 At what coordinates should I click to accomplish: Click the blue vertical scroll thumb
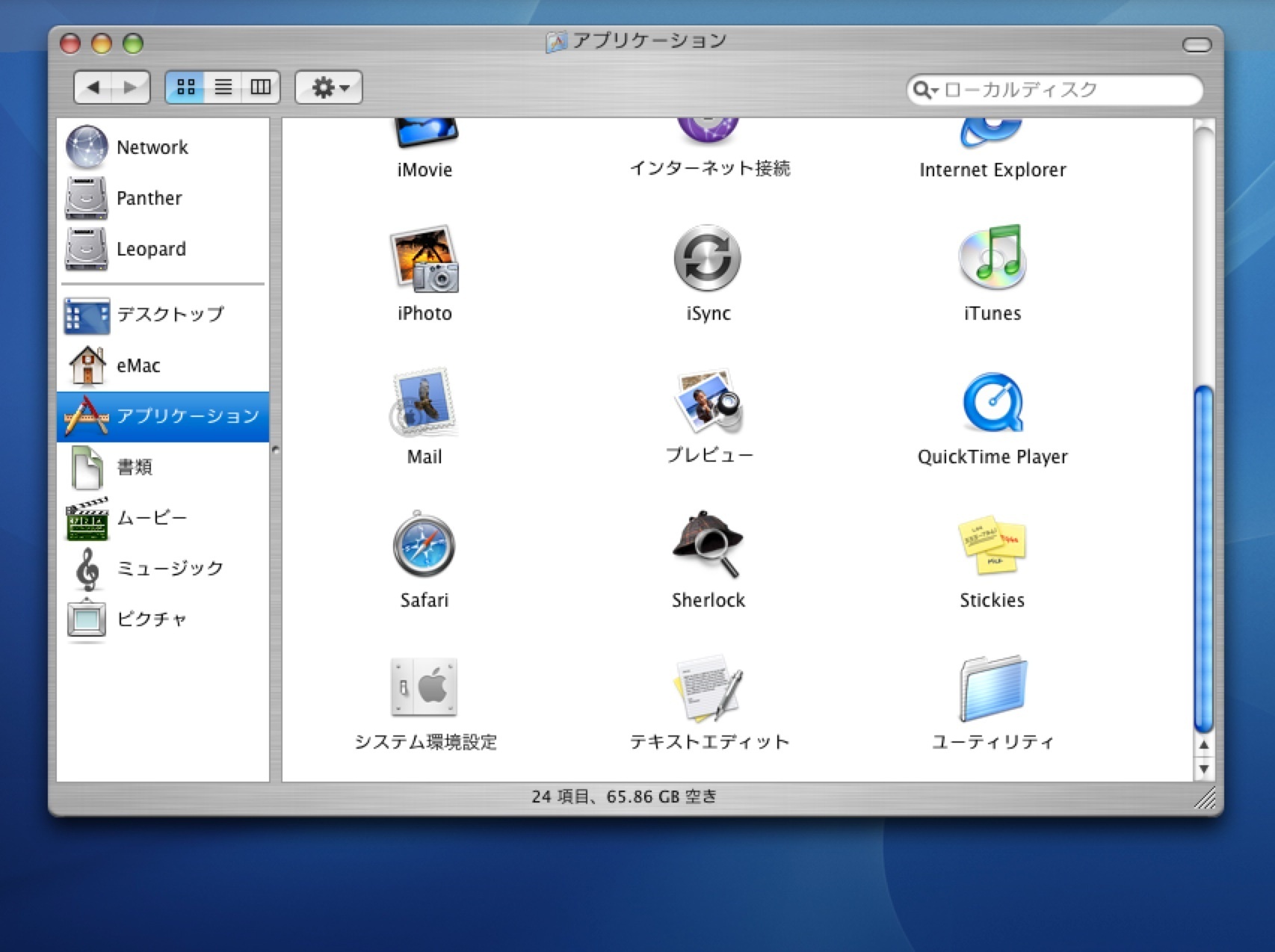pyautogui.click(x=1203, y=559)
